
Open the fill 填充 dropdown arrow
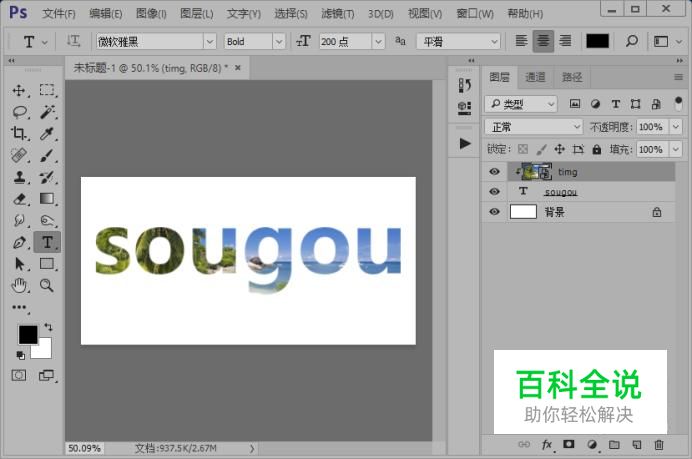[676, 149]
